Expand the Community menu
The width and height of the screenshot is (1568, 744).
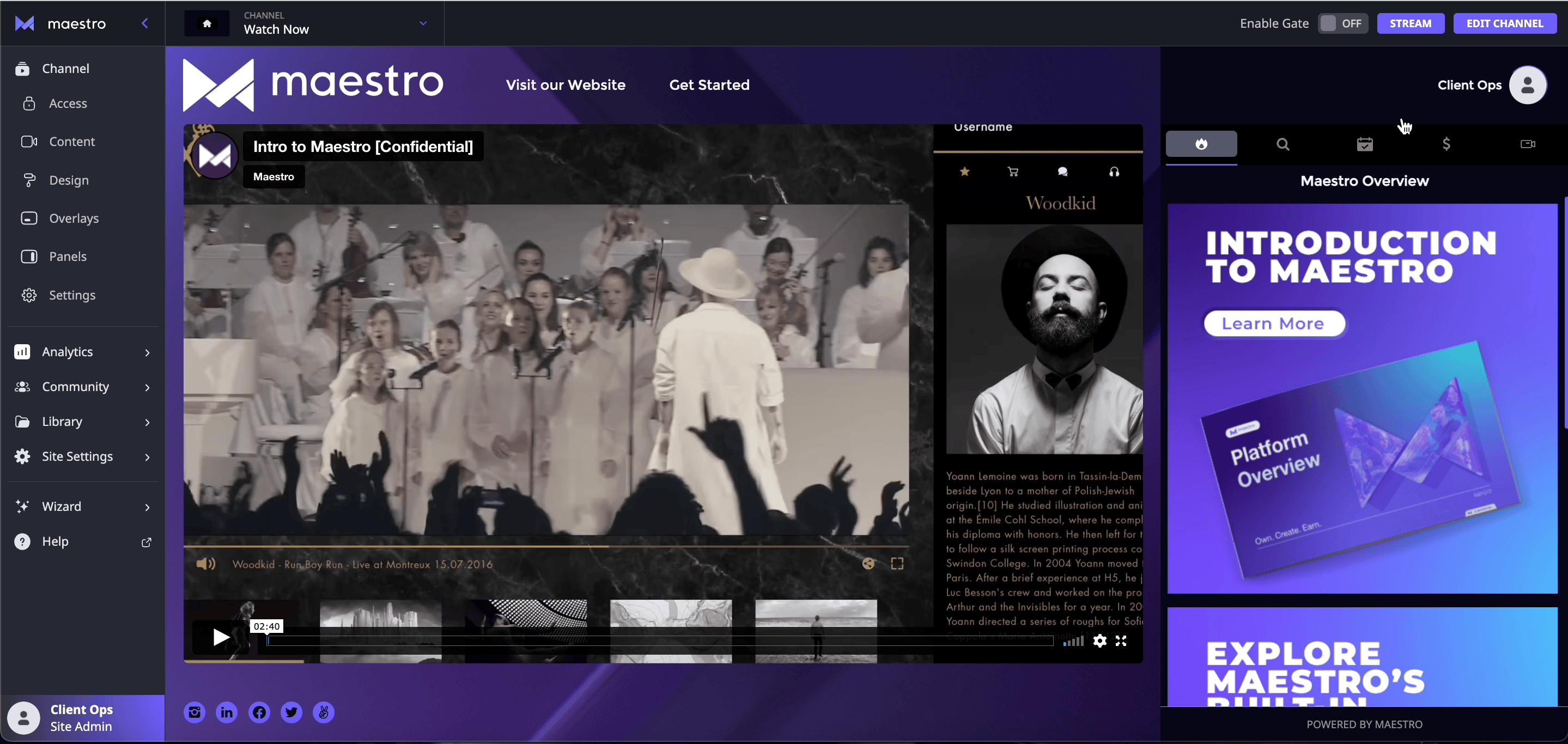(82, 386)
